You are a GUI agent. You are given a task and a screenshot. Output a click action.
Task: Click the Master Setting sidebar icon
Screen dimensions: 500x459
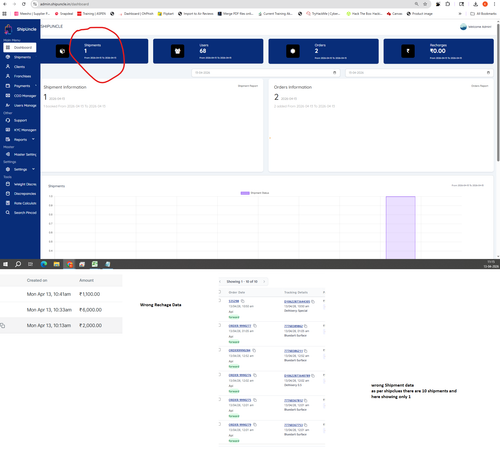click(8, 154)
